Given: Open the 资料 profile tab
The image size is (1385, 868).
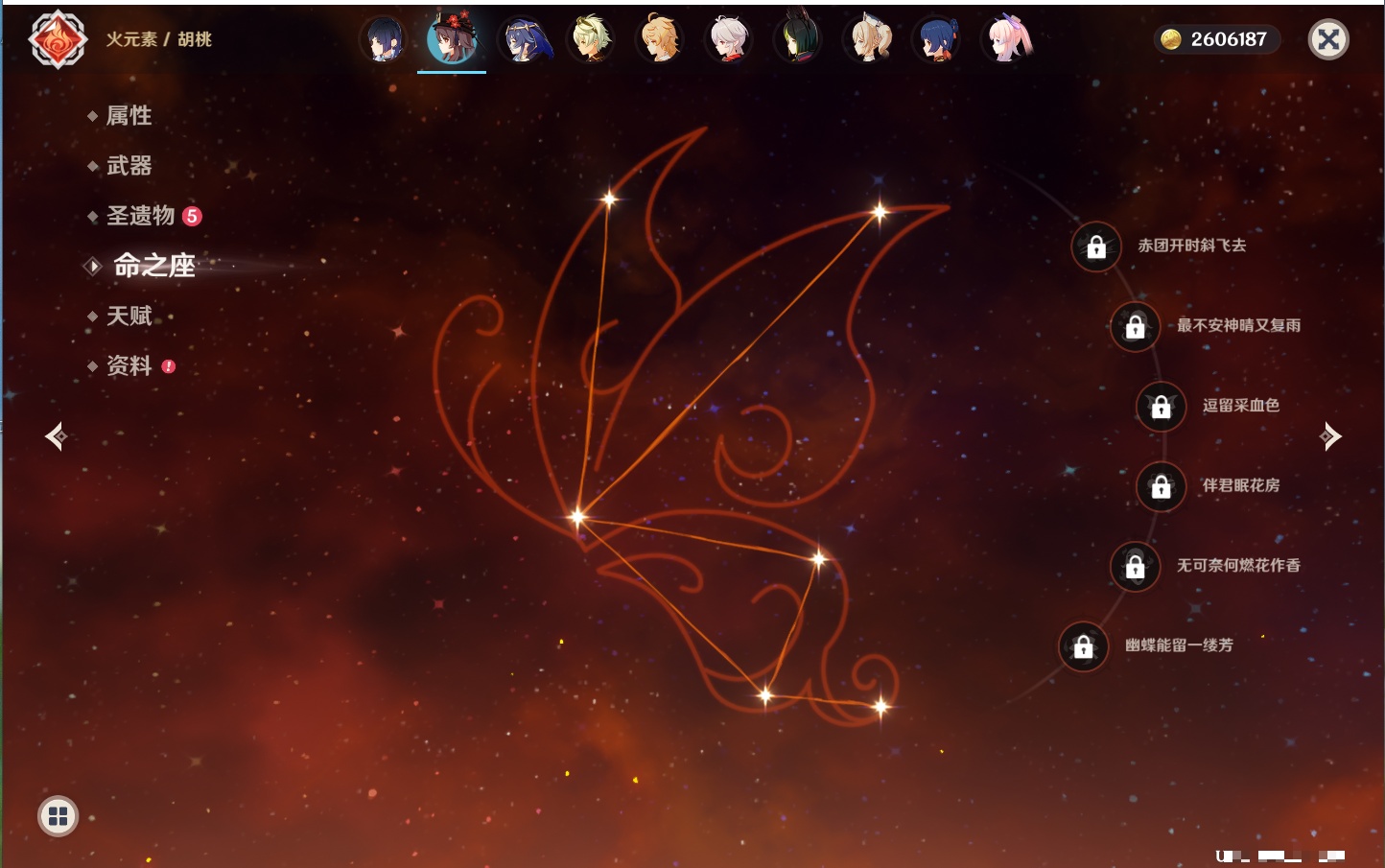Looking at the screenshot, I should coord(129,365).
